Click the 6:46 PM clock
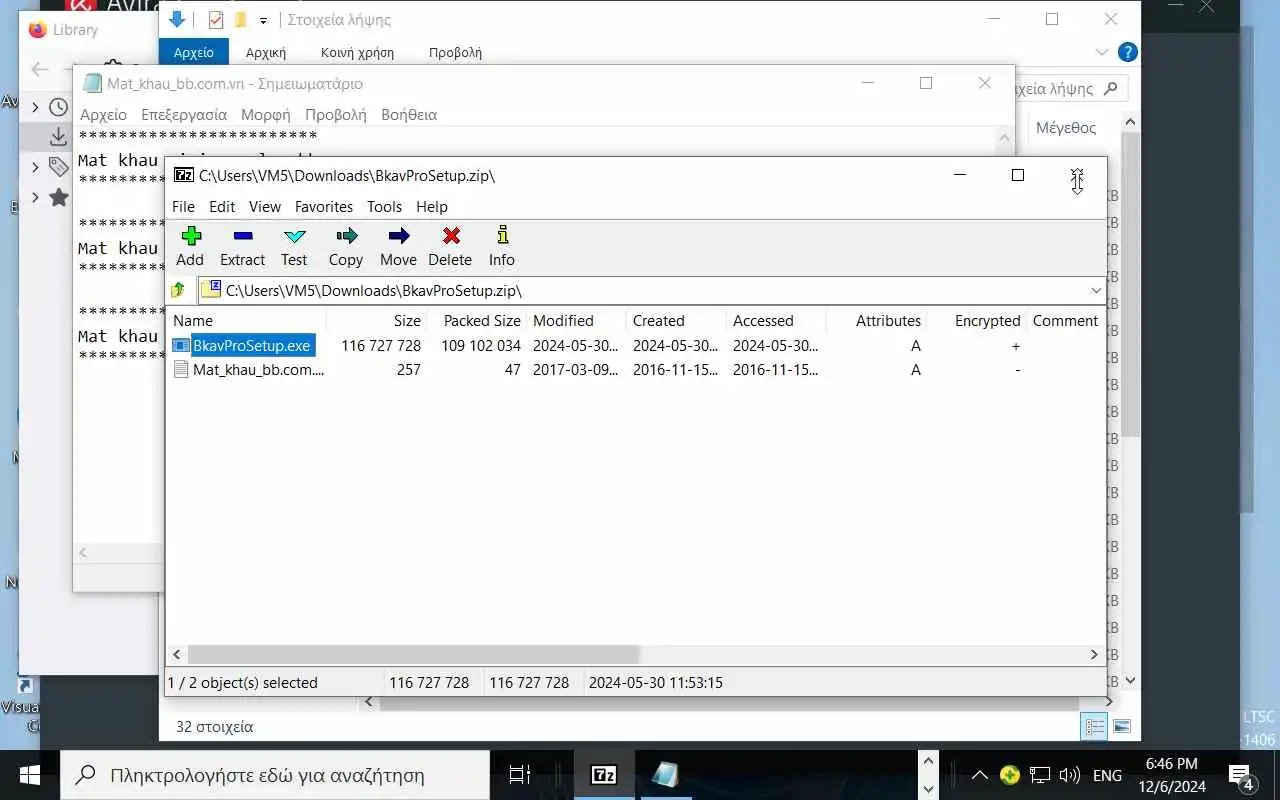 click(1172, 764)
